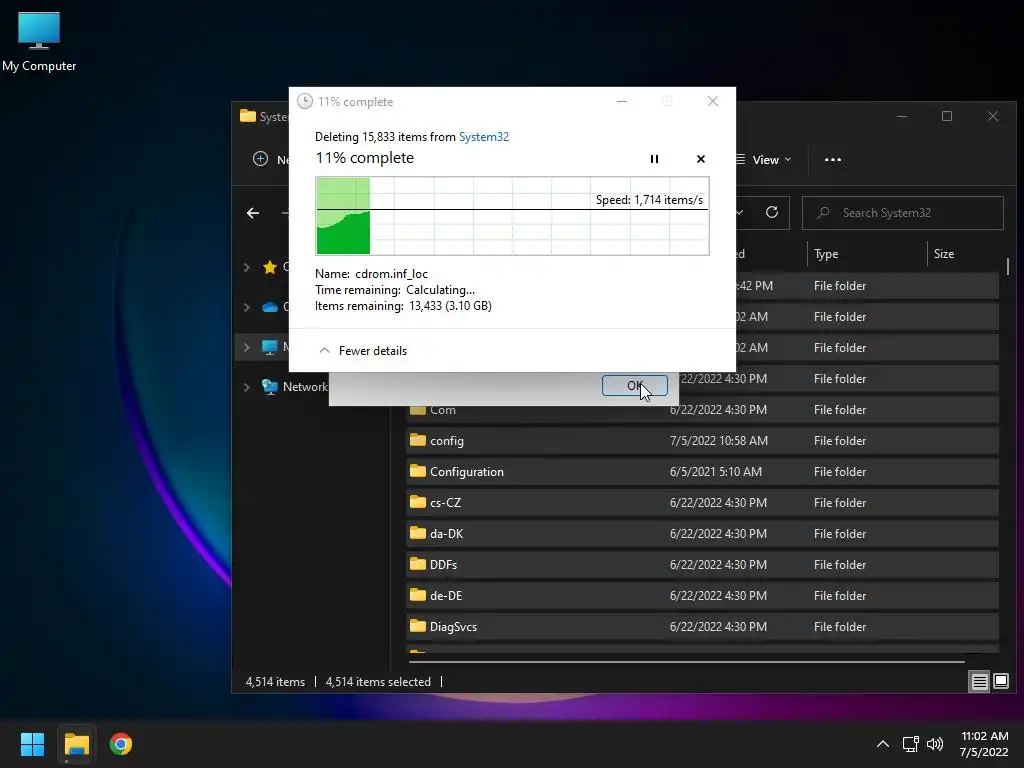Click the 7/5/2022 10:58 AM date cell
The width and height of the screenshot is (1024, 768).
pos(718,441)
